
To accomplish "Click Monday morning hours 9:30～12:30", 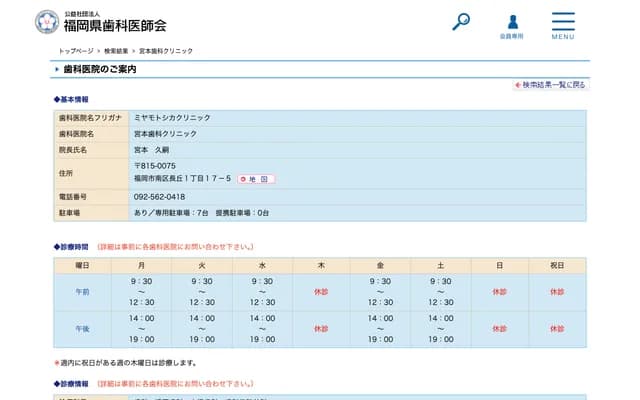I will (x=141, y=292).
